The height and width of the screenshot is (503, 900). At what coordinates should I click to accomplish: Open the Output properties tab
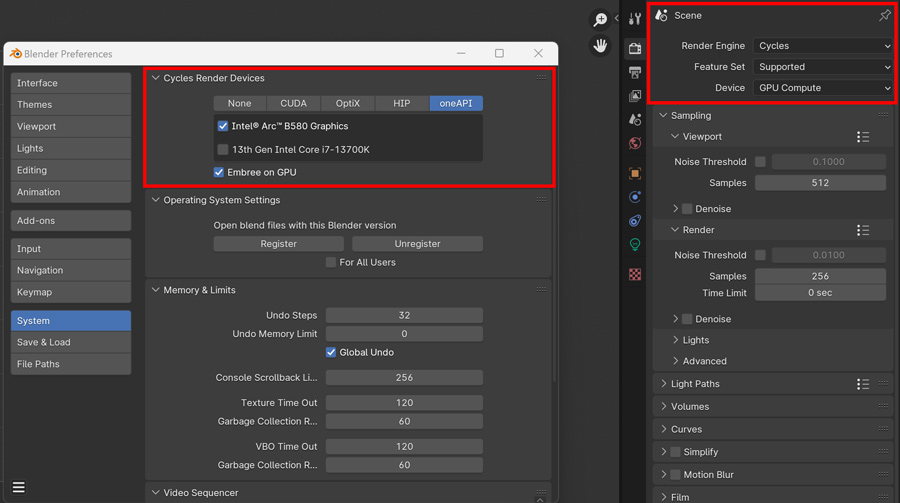[635, 72]
